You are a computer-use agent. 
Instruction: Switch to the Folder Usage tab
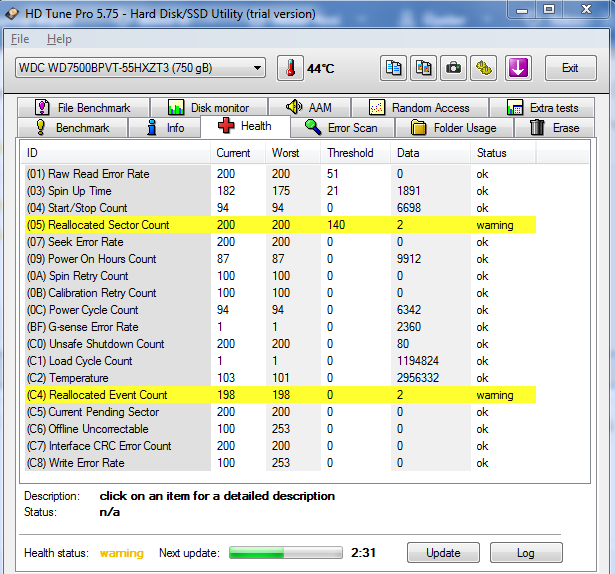point(454,128)
